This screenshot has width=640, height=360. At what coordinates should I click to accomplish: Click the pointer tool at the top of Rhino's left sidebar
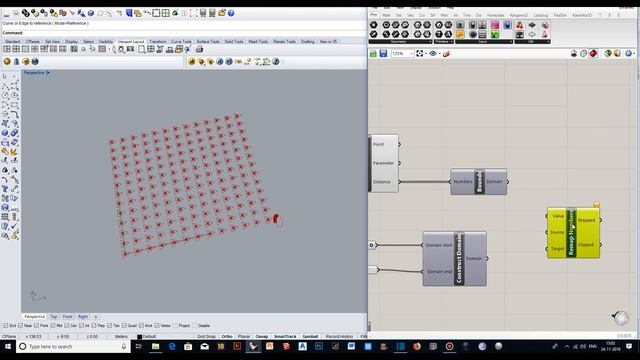[5, 76]
